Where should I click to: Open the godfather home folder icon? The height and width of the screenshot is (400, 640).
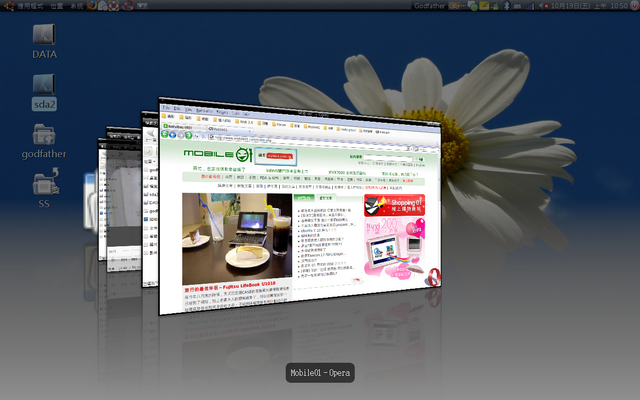pos(44,141)
